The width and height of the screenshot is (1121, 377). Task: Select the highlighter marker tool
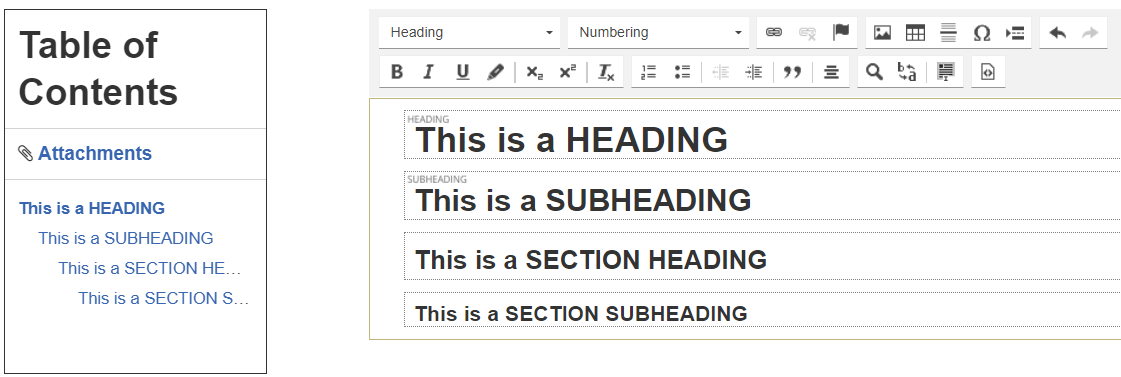495,72
